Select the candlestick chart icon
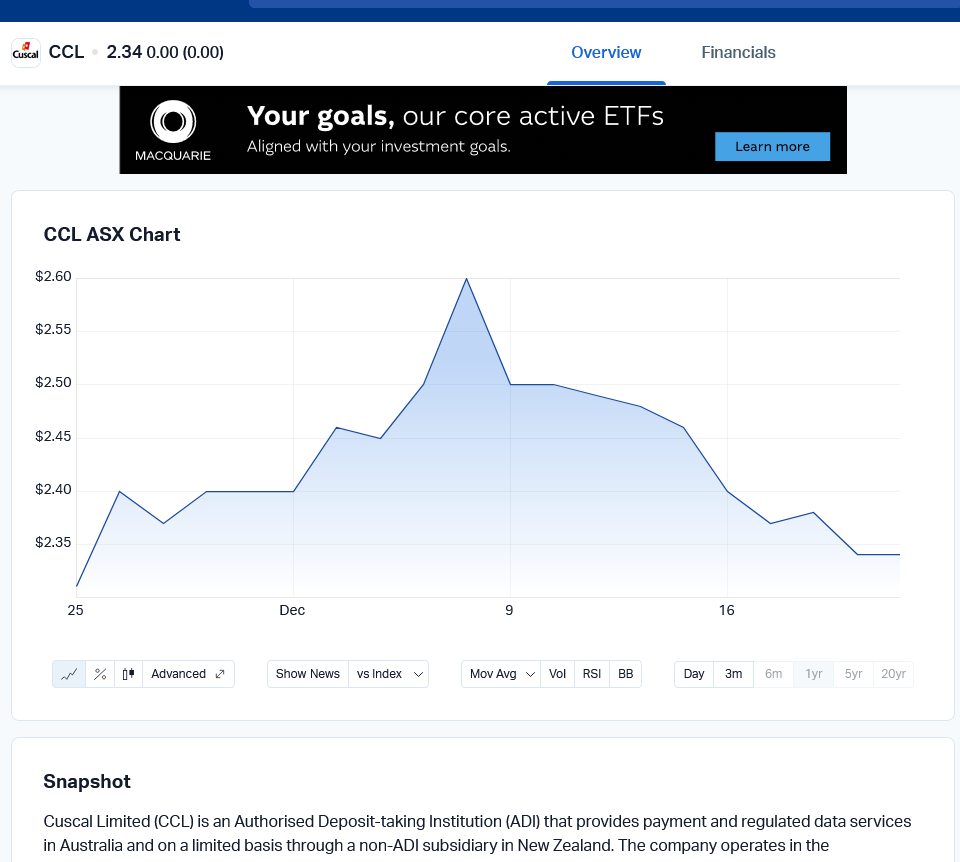This screenshot has width=960, height=862. 128,674
